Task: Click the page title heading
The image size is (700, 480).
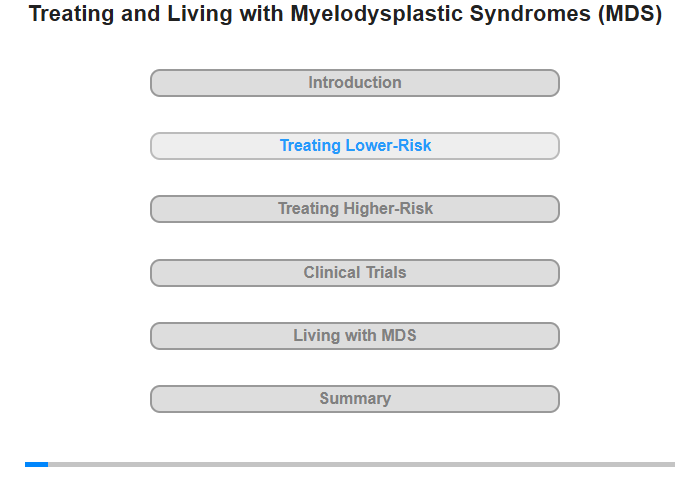Action: coord(345,14)
